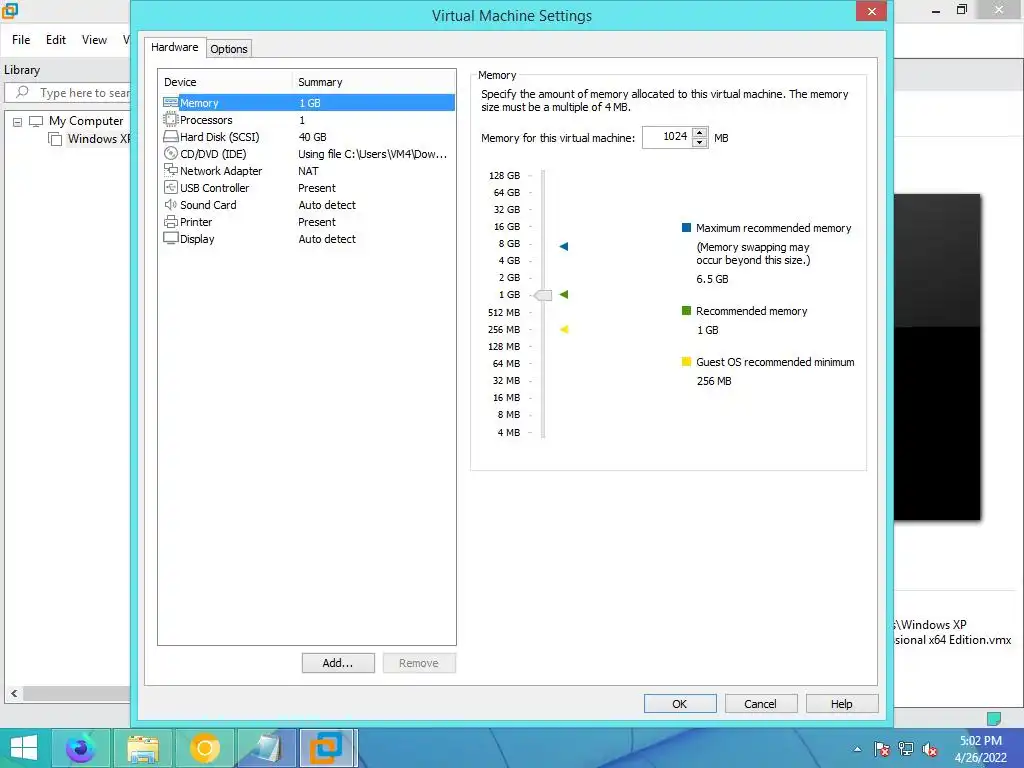1024x768 pixels.
Task: Click the "128 GB" slider label
Action: [504, 175]
